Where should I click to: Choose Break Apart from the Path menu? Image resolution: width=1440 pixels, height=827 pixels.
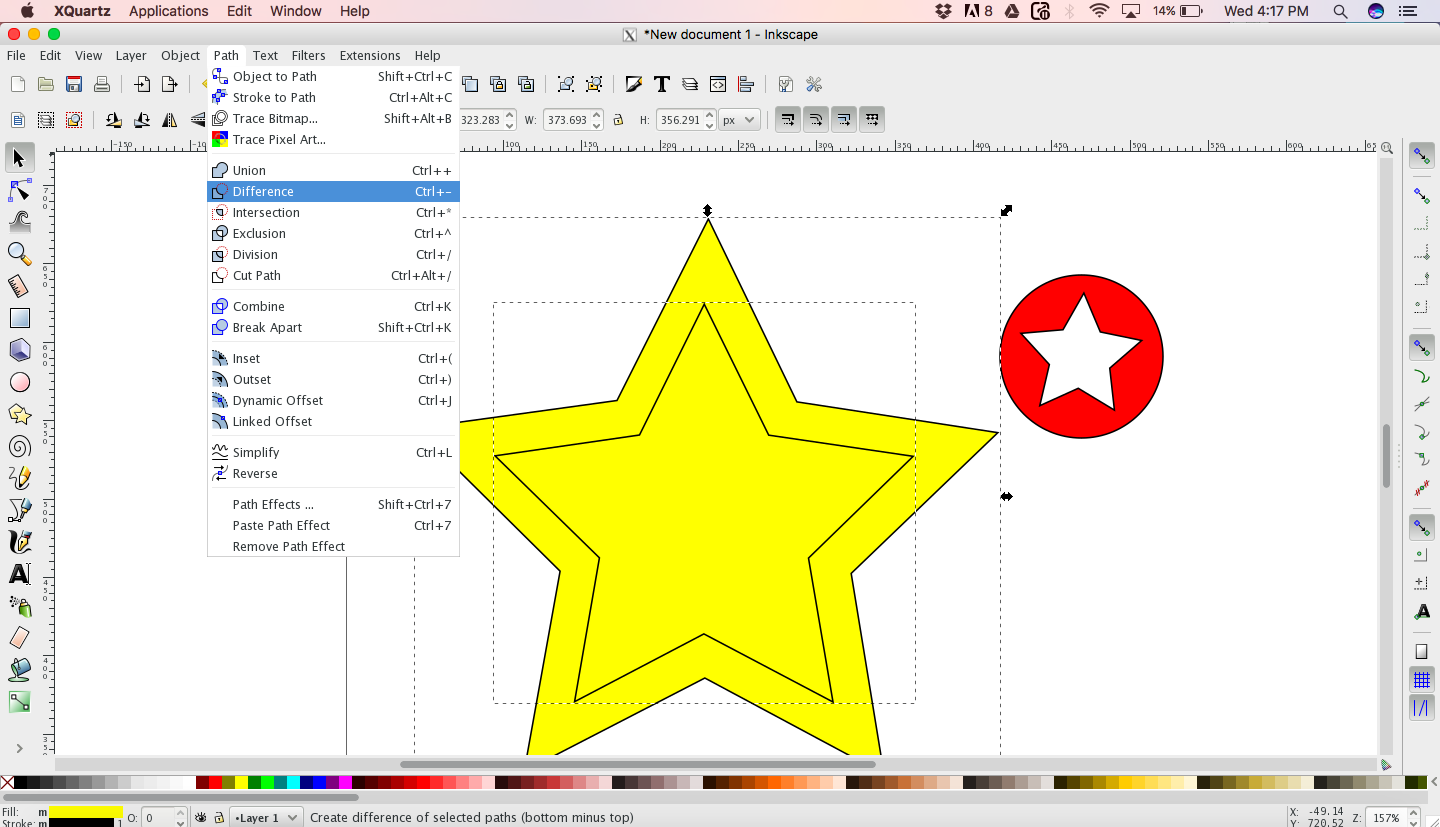[x=333, y=327]
